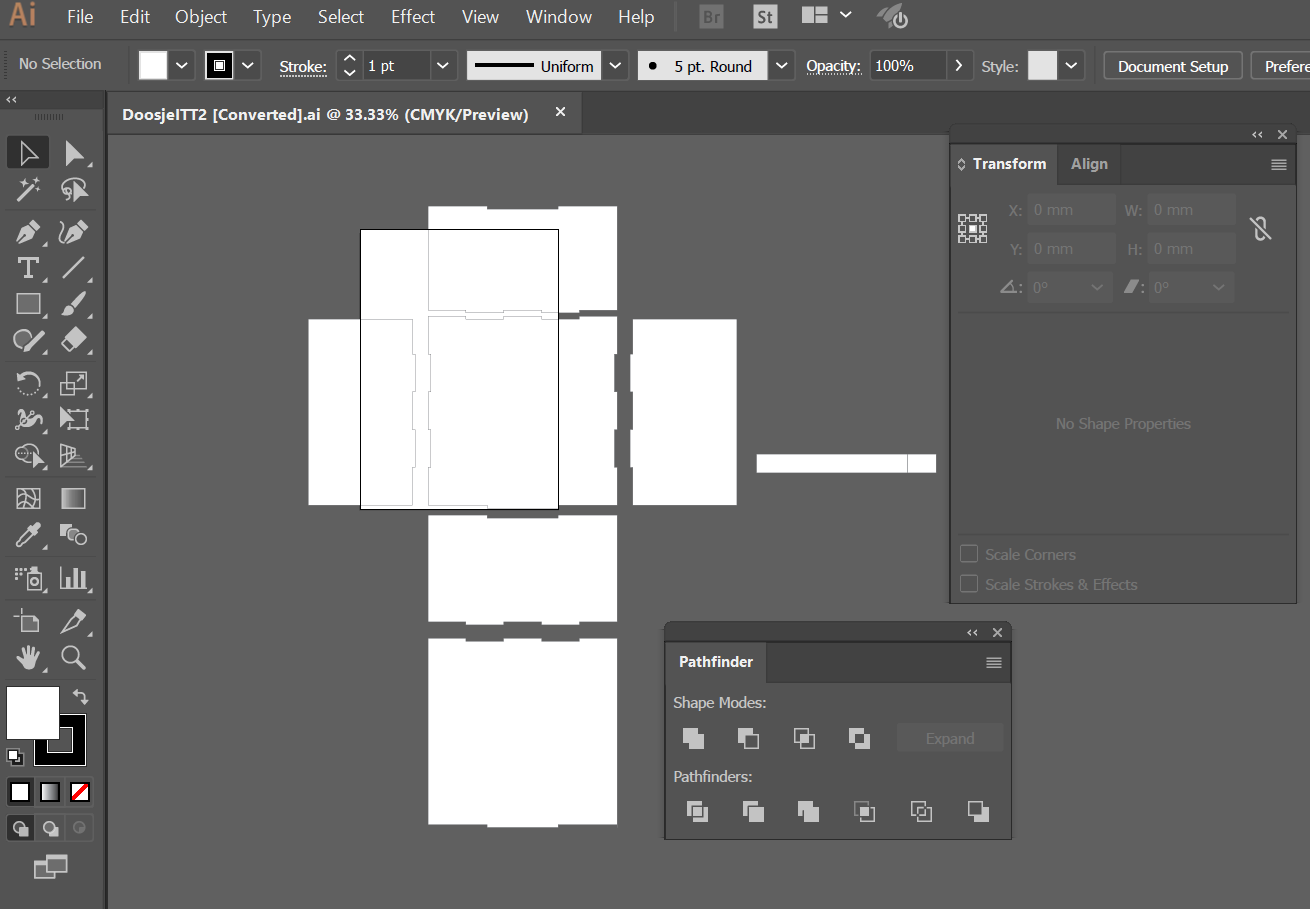1310x909 pixels.
Task: Click the Expand button in Pathfinder
Action: [x=950, y=739]
